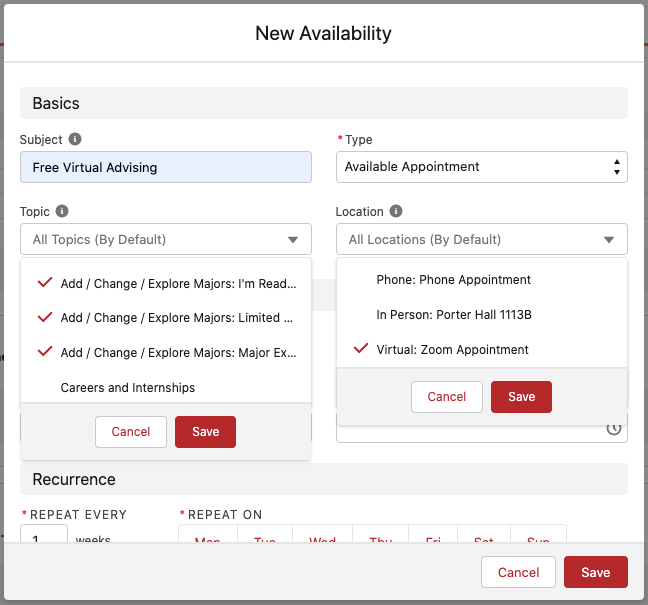Click the info icon beside Location label

coord(396,212)
